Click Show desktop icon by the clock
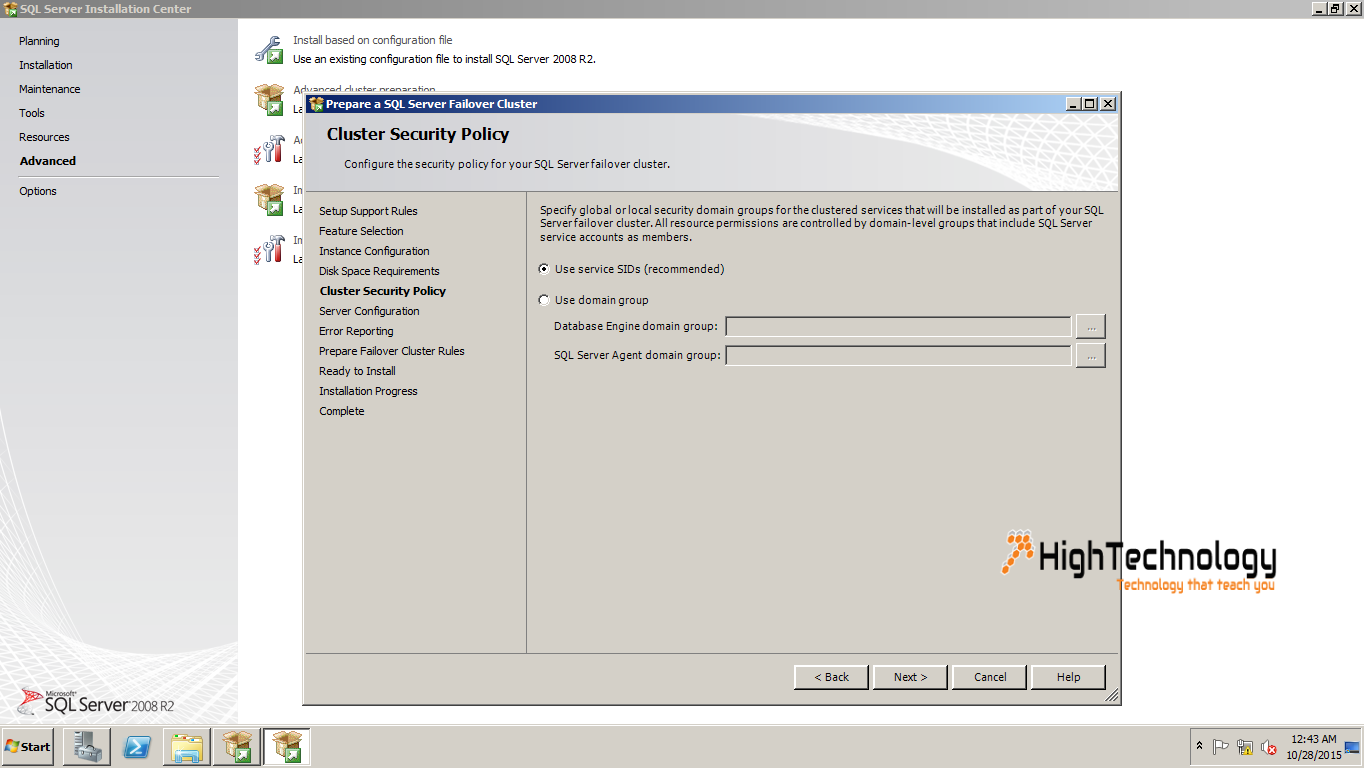 tap(1352, 747)
